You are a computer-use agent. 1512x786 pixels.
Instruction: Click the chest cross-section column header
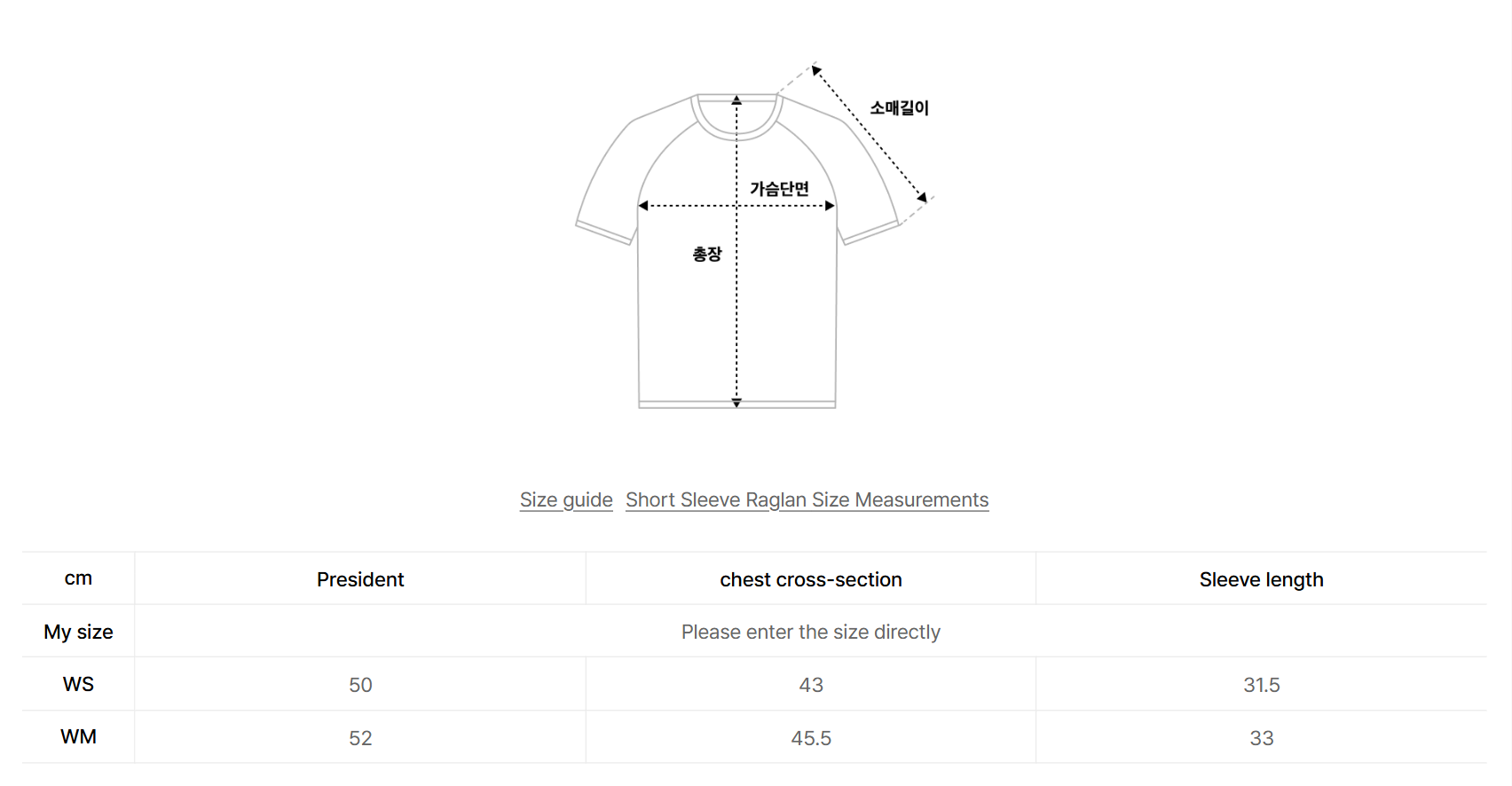click(x=811, y=579)
